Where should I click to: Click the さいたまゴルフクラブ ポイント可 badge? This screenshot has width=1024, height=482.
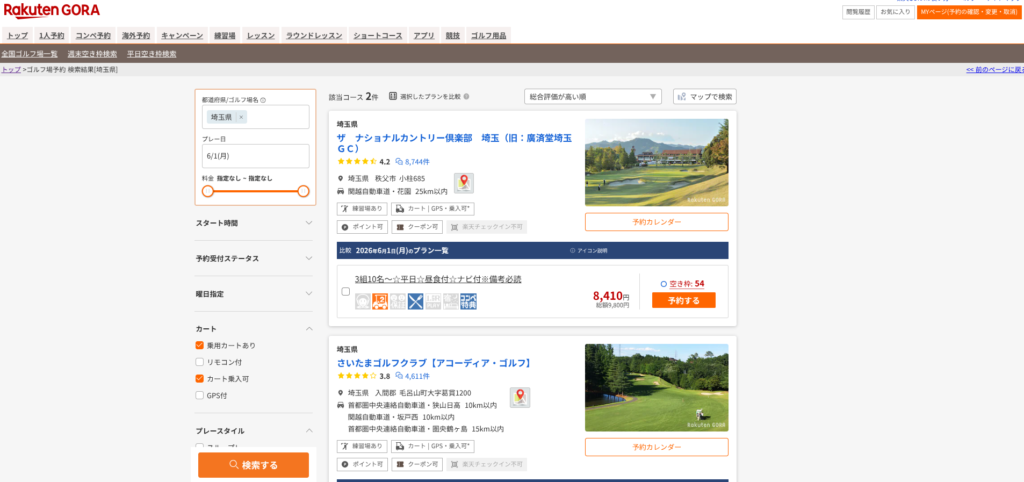pos(362,464)
